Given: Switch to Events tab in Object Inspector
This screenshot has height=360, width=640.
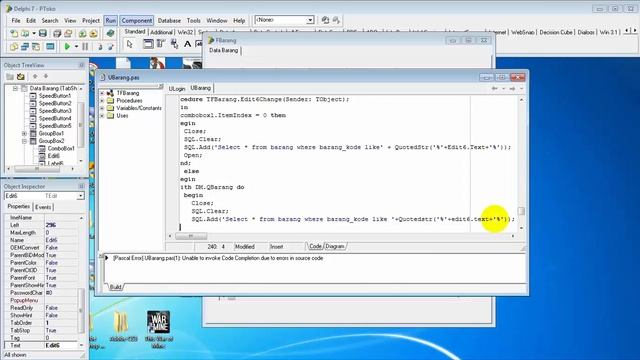Looking at the screenshot, I should 43,207.
